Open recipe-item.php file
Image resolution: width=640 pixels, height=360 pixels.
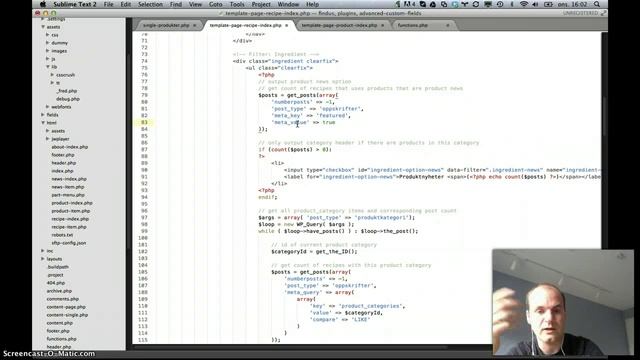pyautogui.click(x=69, y=227)
